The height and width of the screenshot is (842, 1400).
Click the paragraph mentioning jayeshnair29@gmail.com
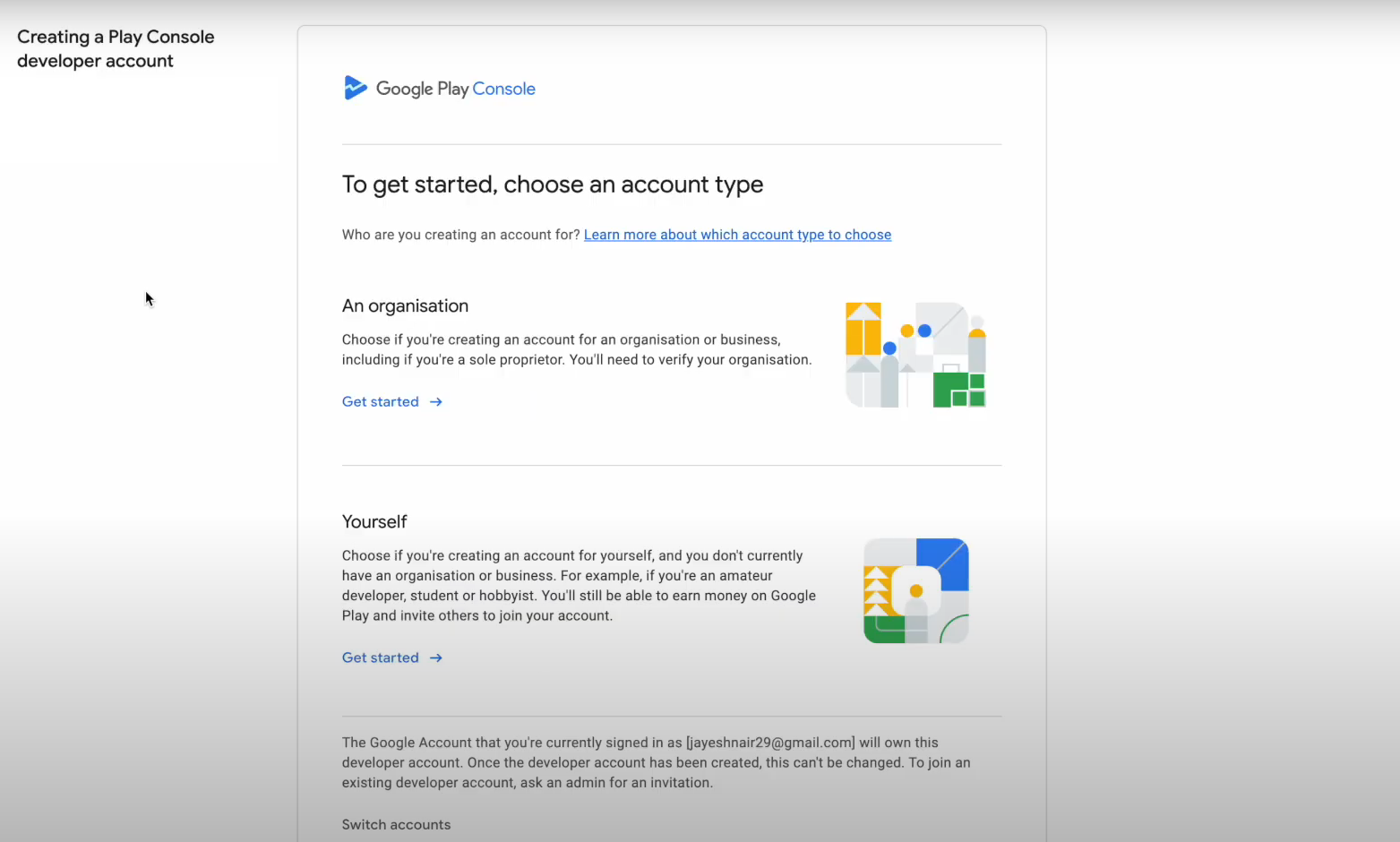click(x=656, y=762)
